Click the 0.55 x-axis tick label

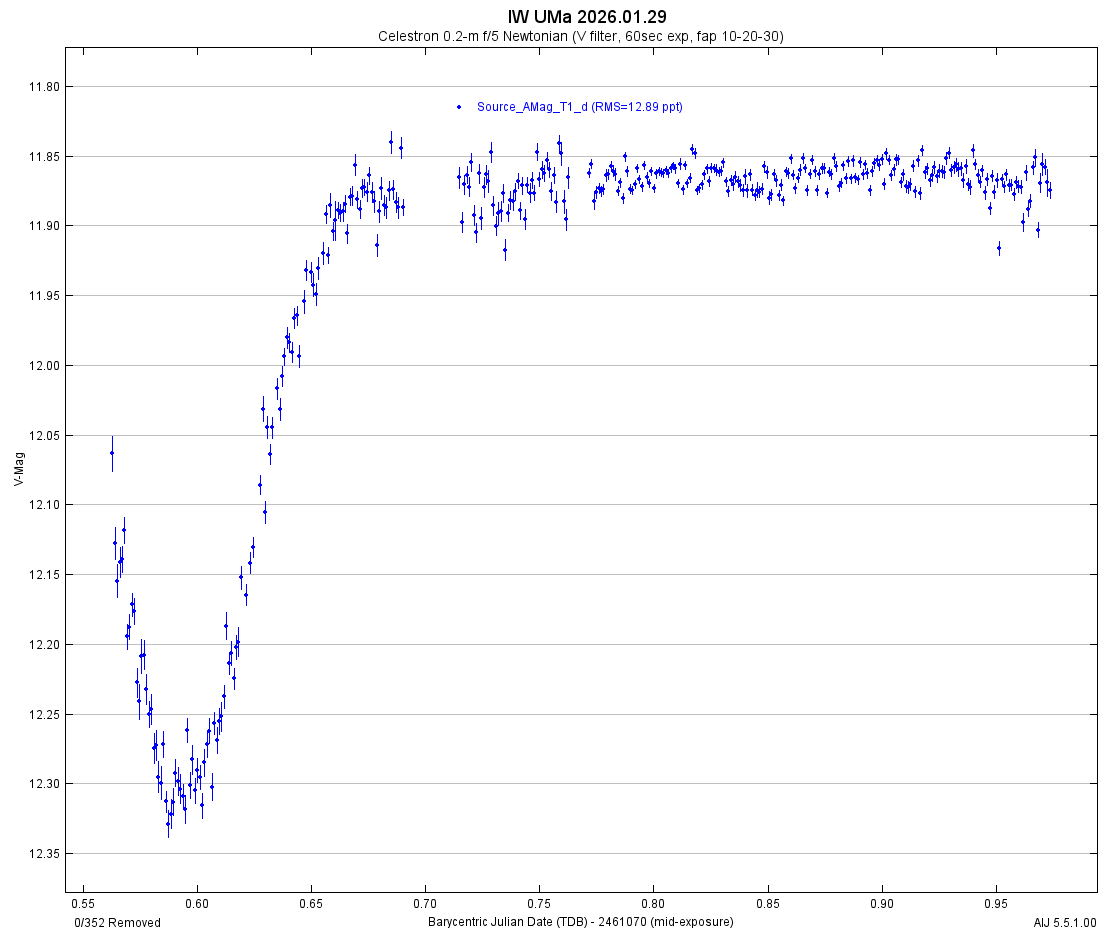tap(83, 904)
